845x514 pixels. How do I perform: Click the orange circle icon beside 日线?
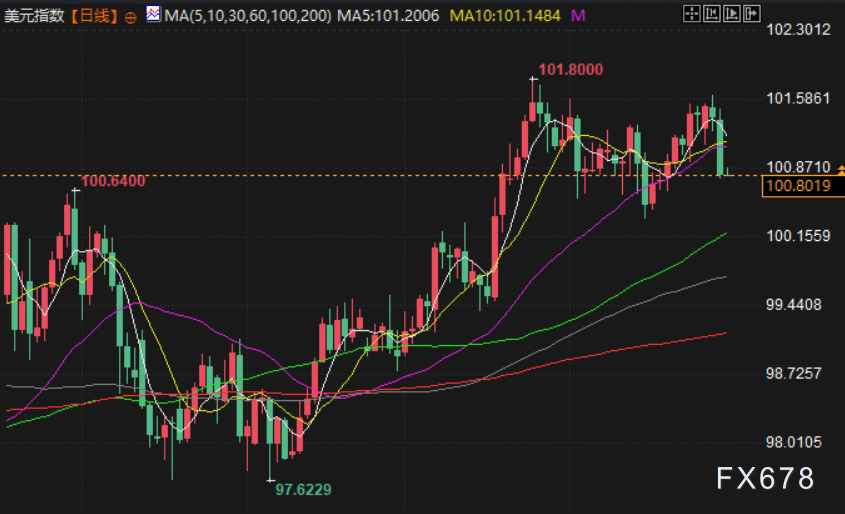click(130, 17)
